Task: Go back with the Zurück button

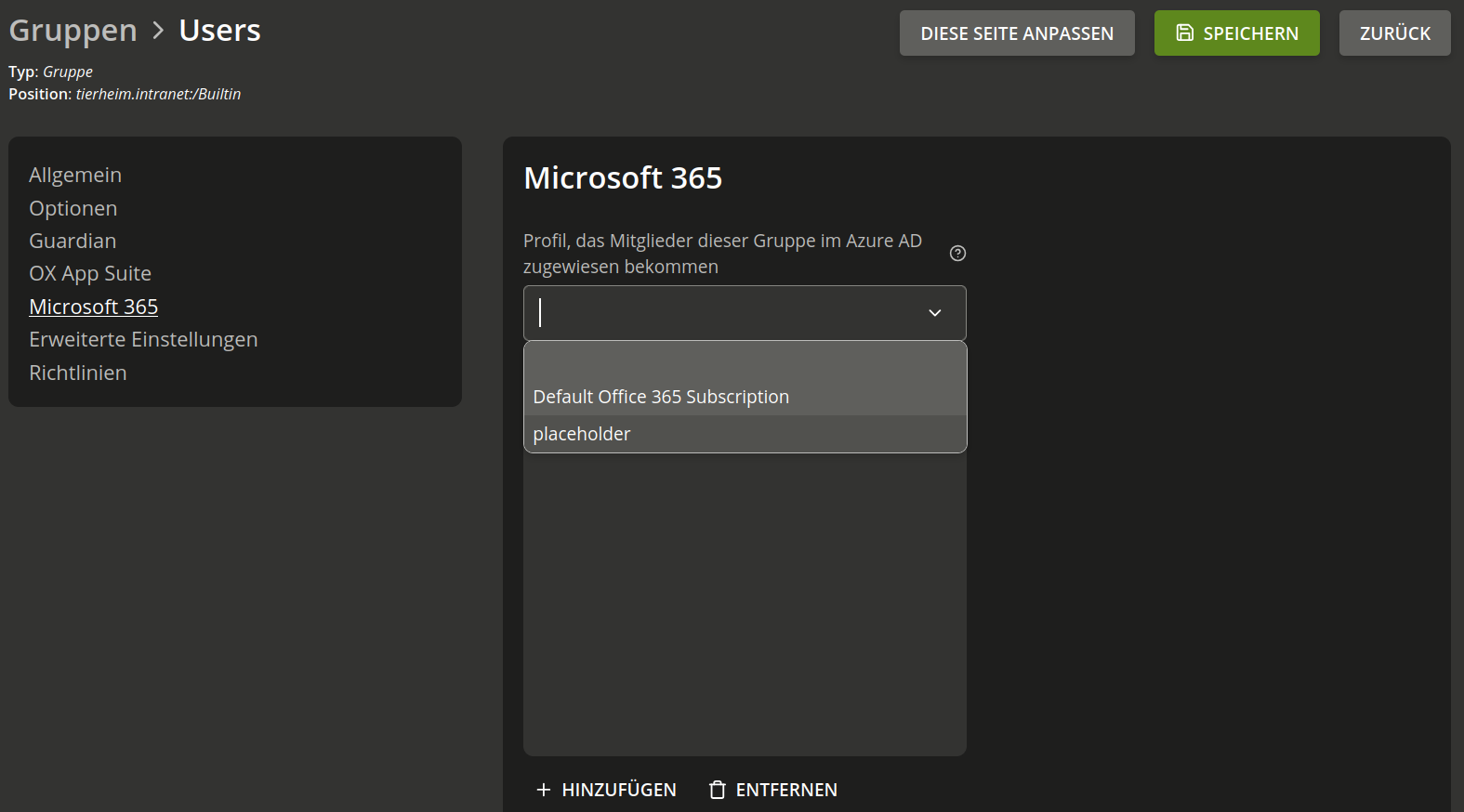Action: click(1395, 33)
